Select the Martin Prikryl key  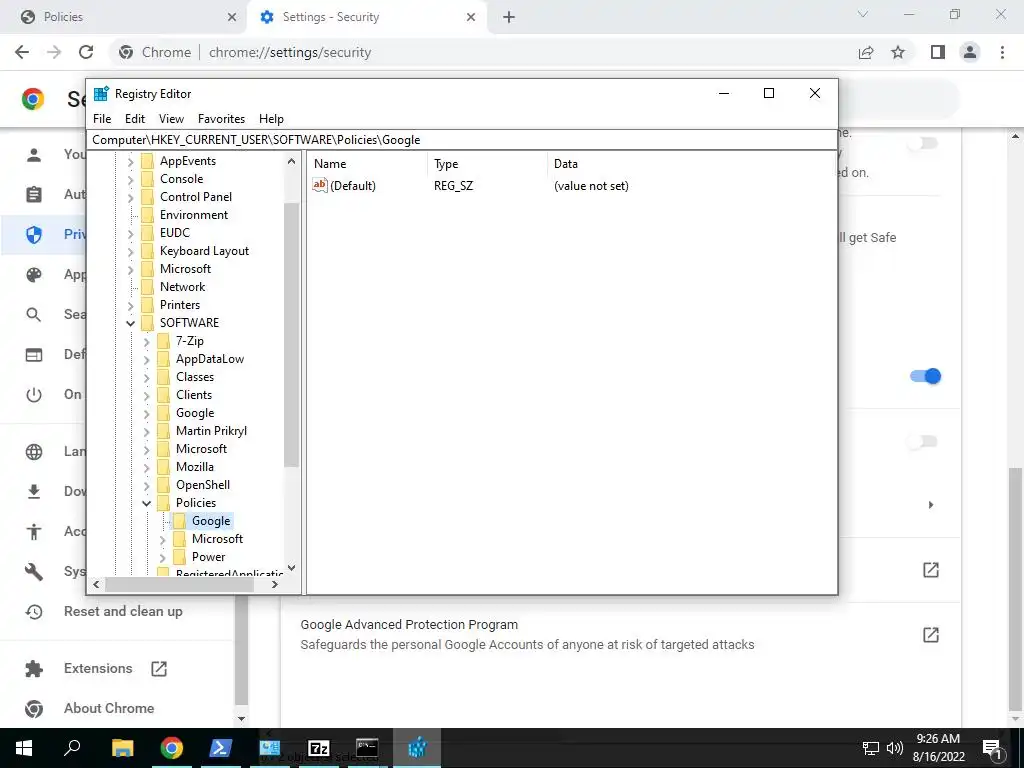211,431
